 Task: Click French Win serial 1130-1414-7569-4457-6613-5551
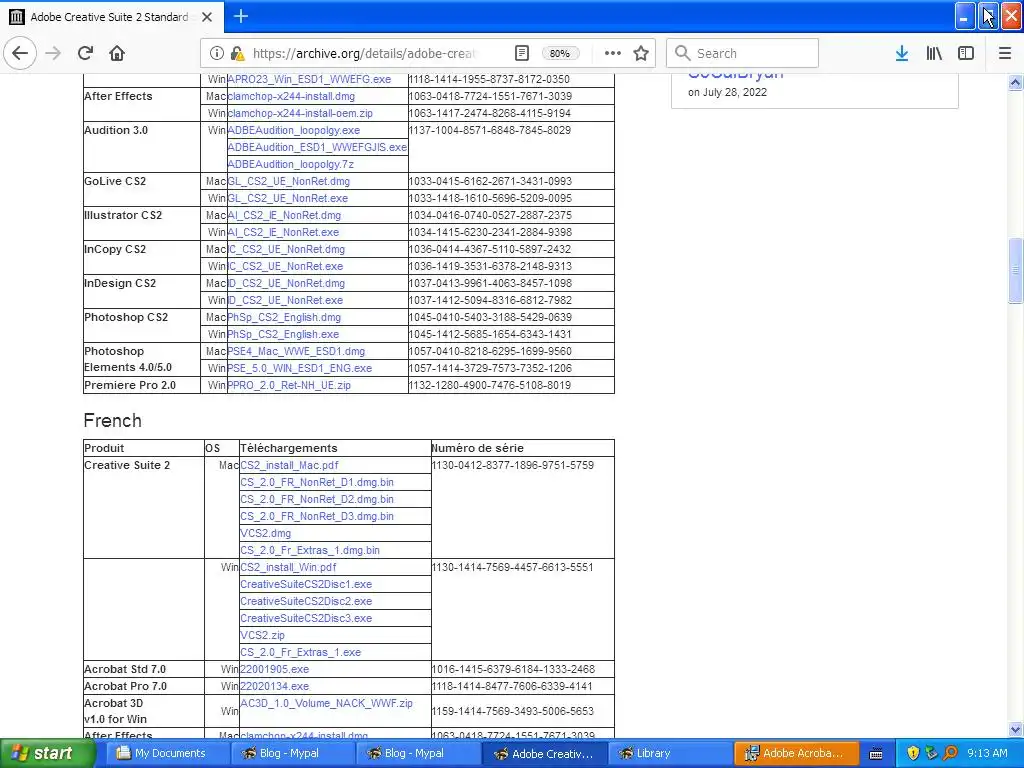[513, 567]
